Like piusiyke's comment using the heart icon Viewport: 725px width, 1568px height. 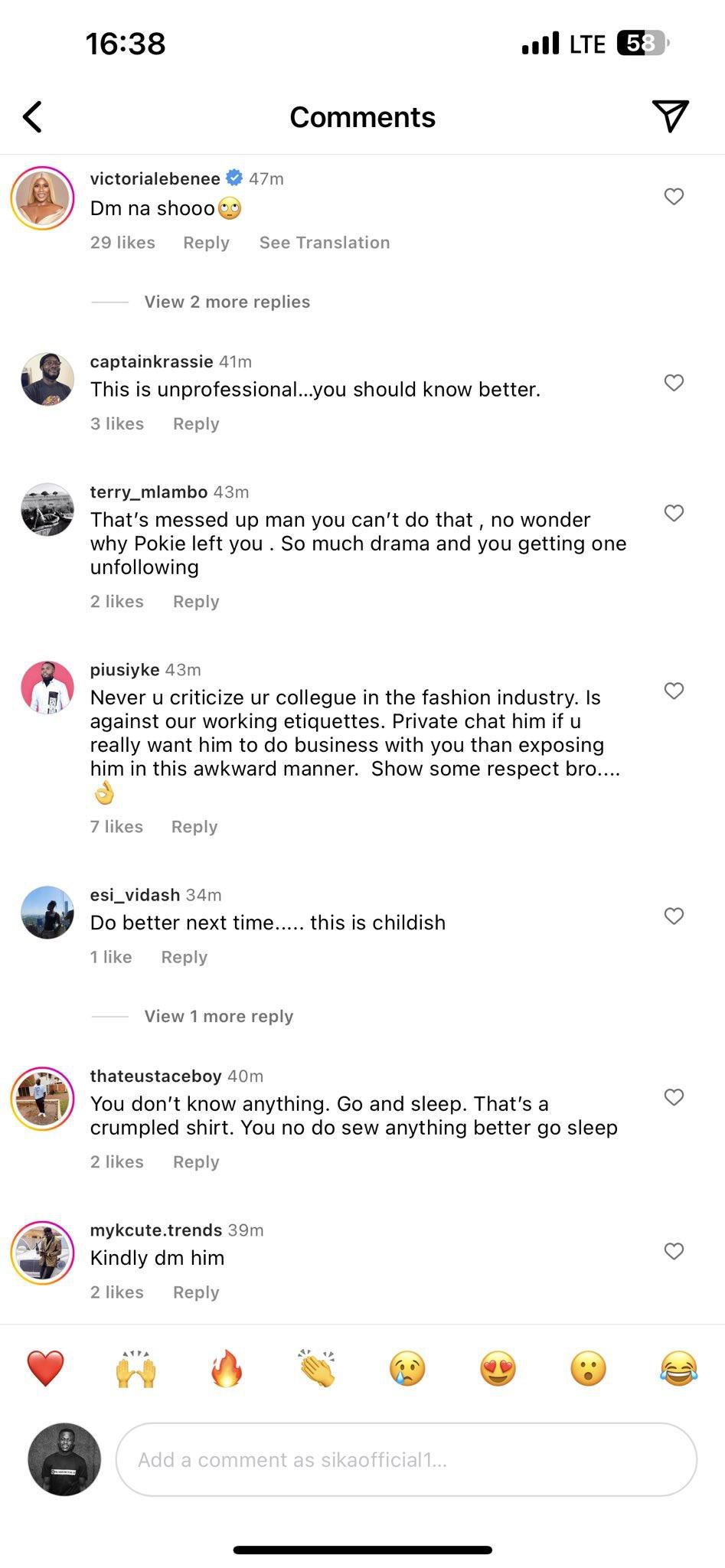(x=674, y=691)
